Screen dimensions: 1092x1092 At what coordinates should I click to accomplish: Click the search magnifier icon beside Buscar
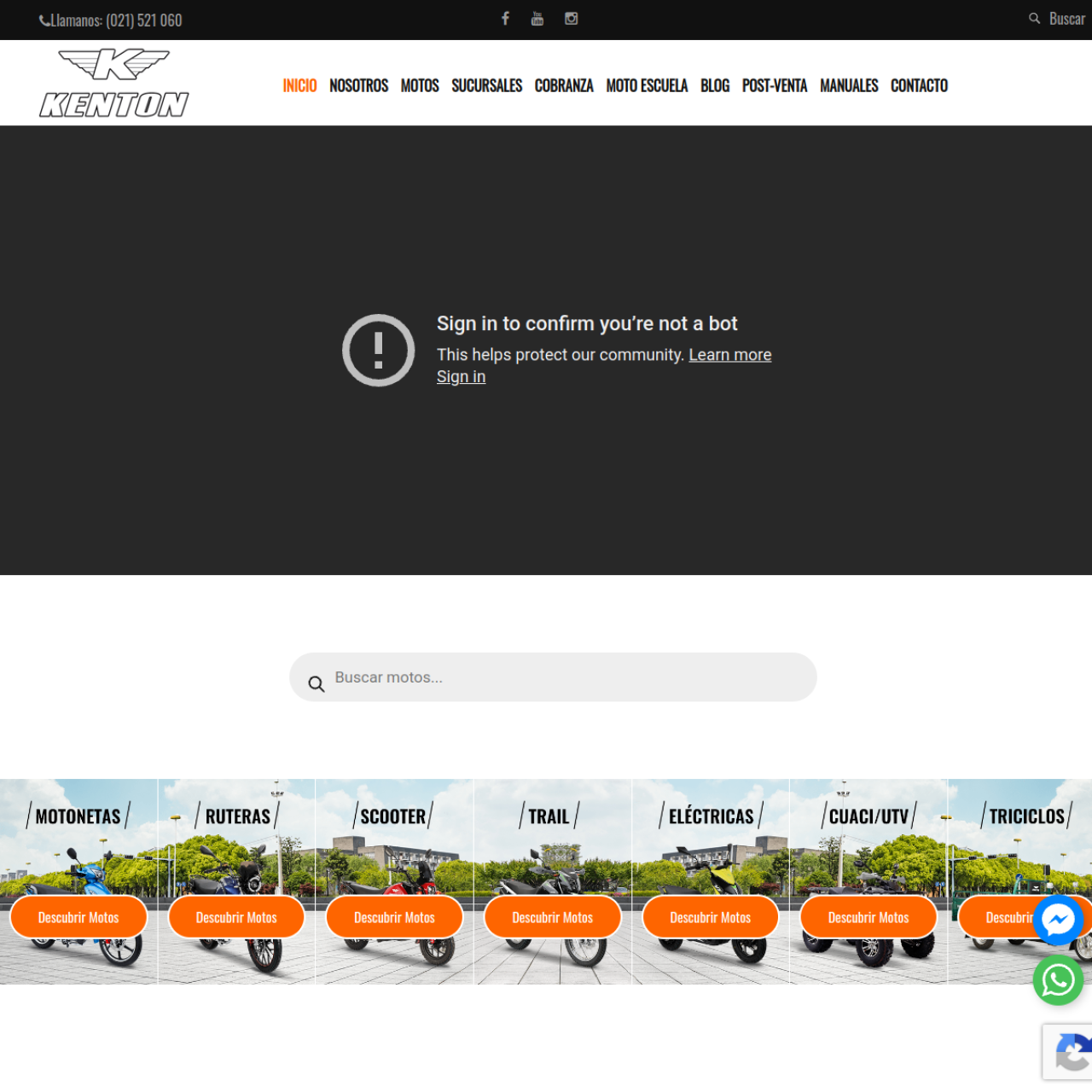pyautogui.click(x=1034, y=19)
